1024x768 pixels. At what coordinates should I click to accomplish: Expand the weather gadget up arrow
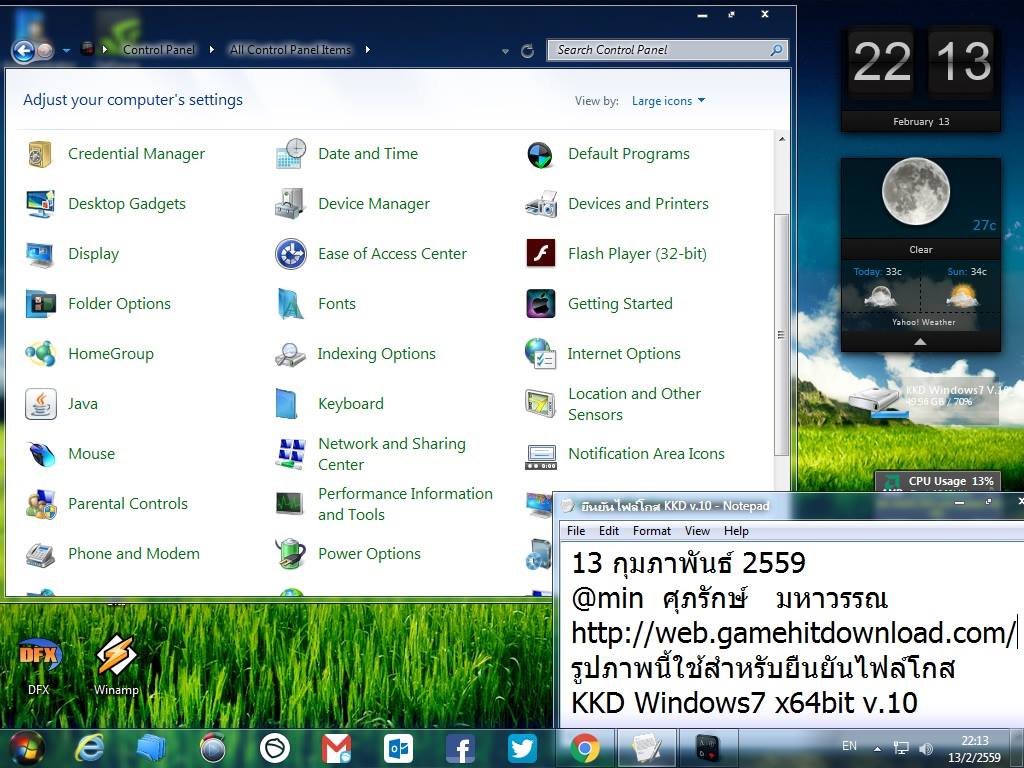point(920,342)
